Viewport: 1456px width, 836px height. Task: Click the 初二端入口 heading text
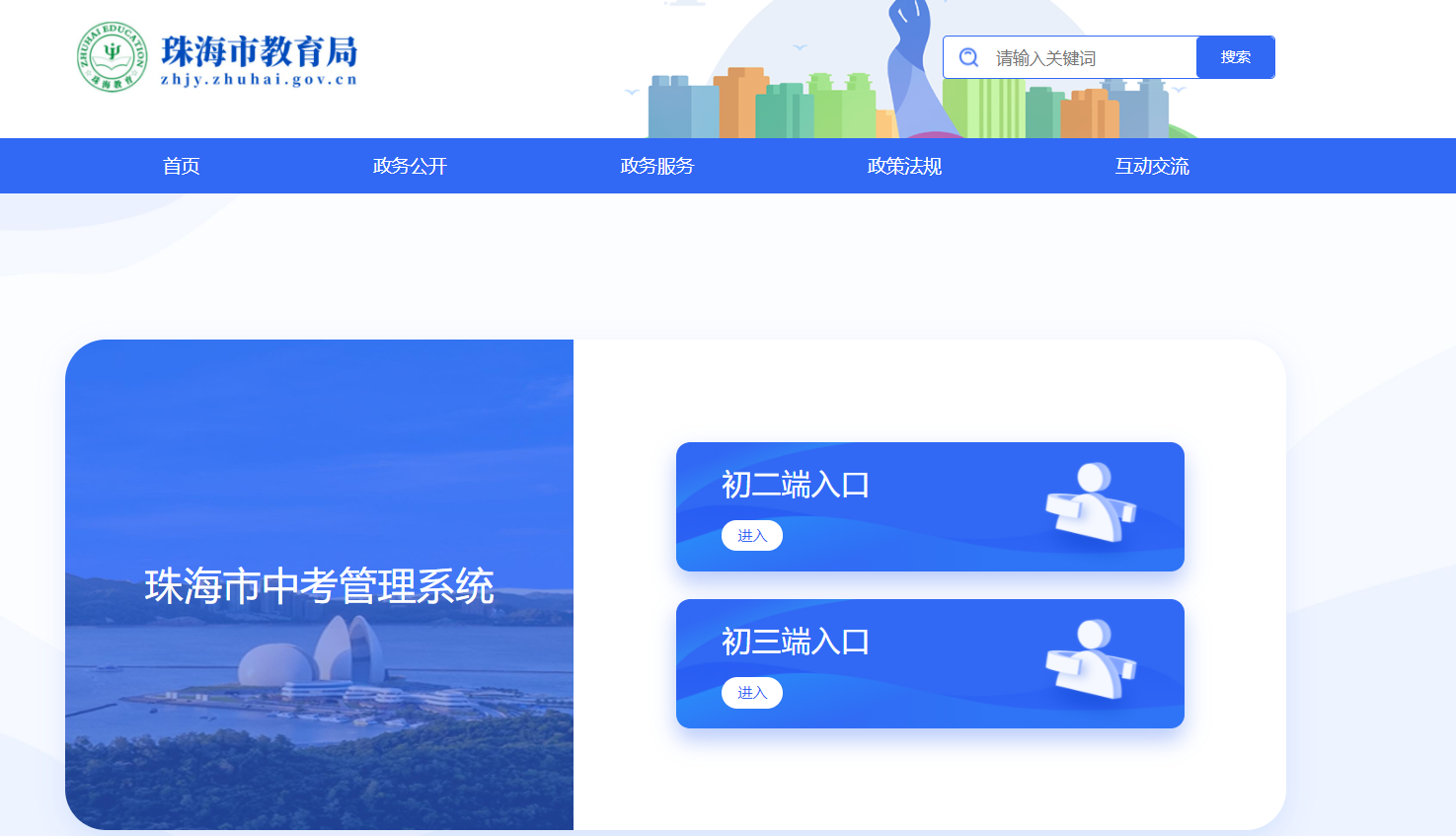[x=796, y=485]
